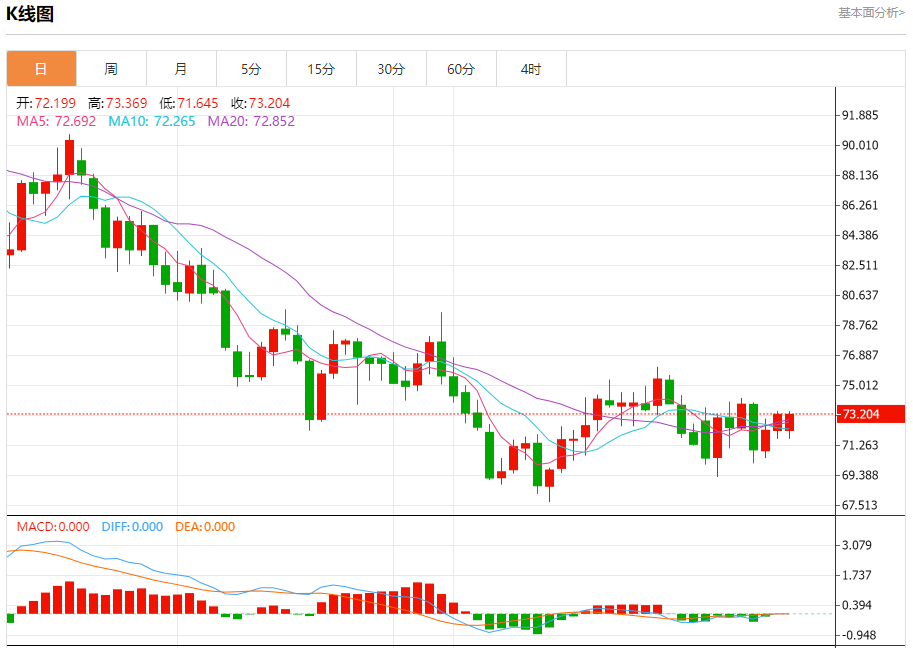Image resolution: width=913 pixels, height=648 pixels.
Task: Click the 71.263 price axis label
Action: (860, 445)
